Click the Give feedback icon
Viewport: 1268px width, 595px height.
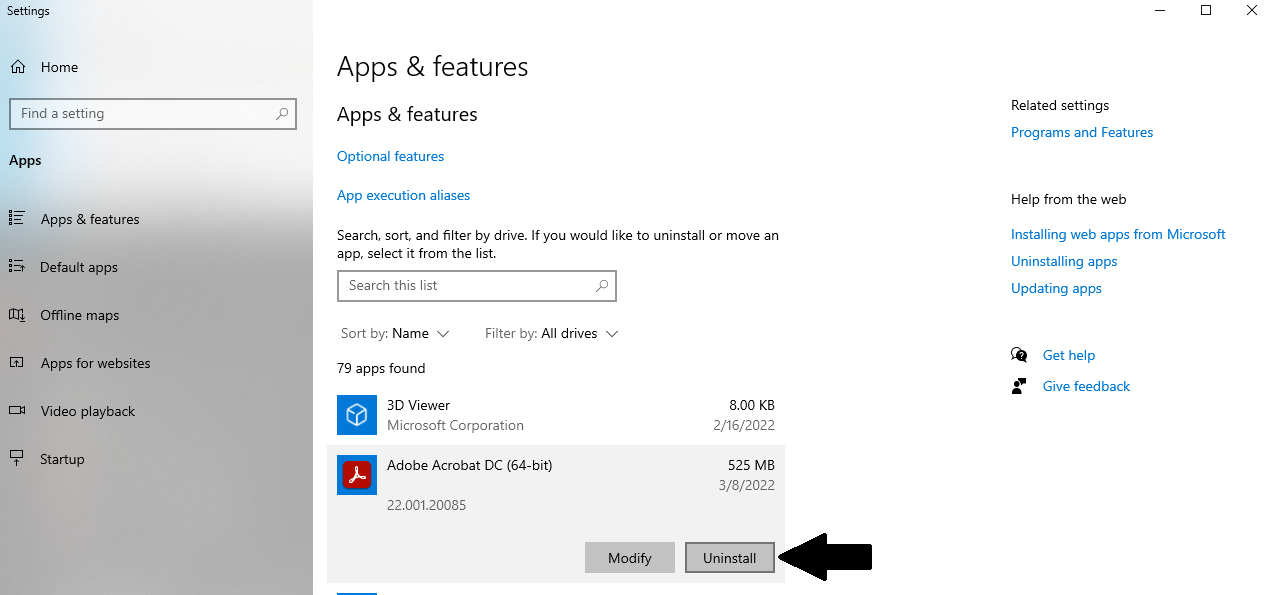tap(1019, 386)
